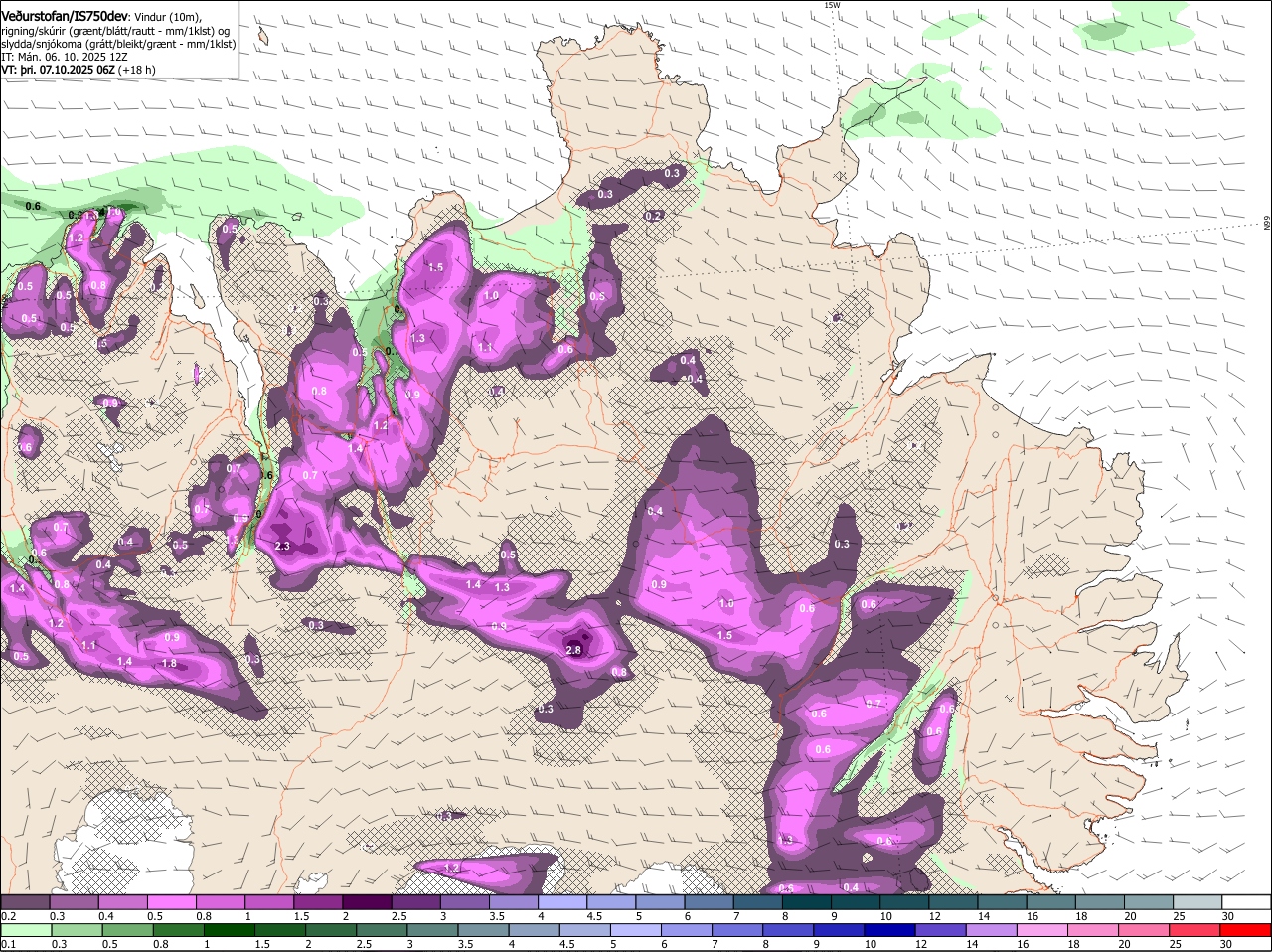Select the darkest purple swatch at 2 mm

(x=366, y=902)
